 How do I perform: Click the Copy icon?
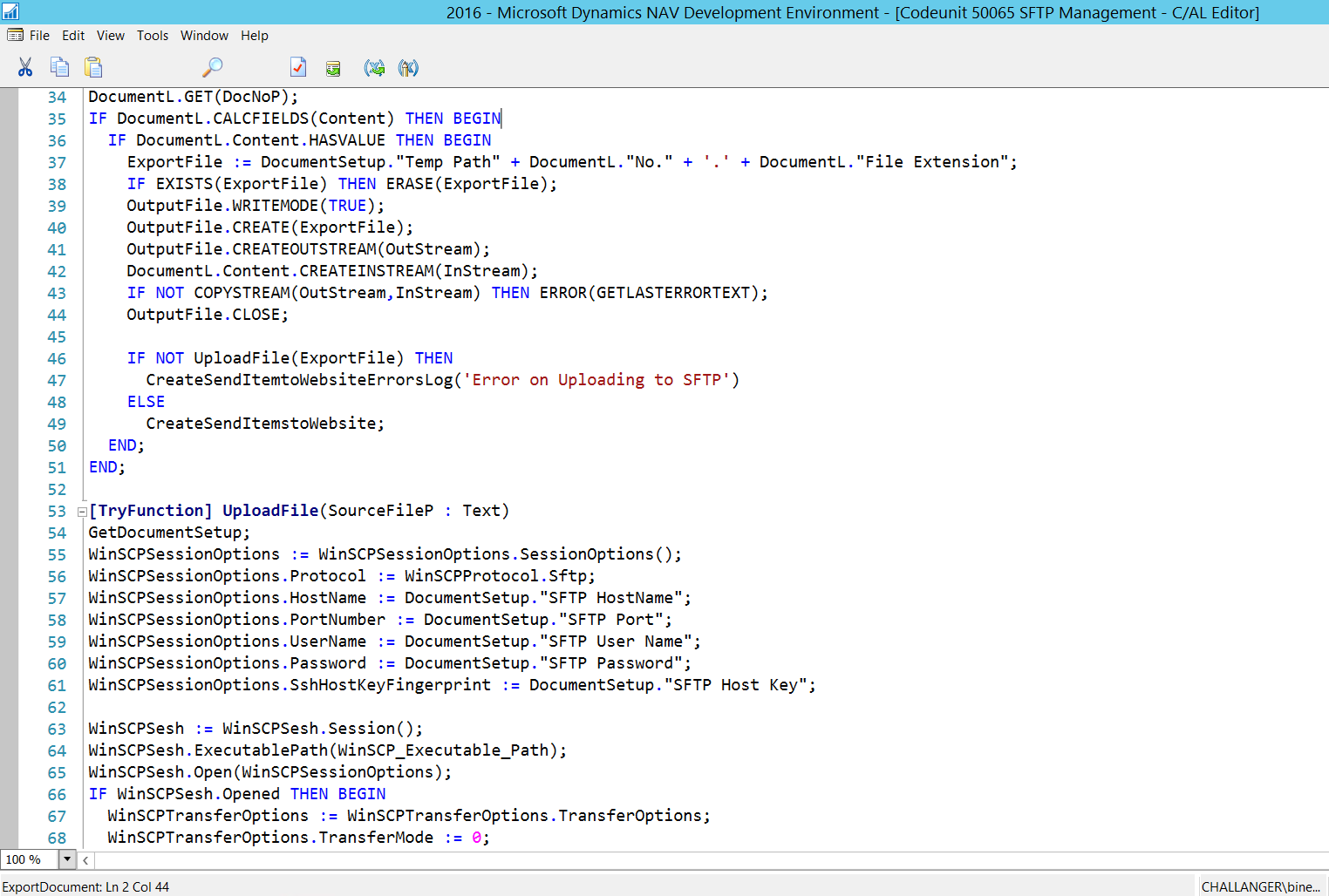coord(59,67)
